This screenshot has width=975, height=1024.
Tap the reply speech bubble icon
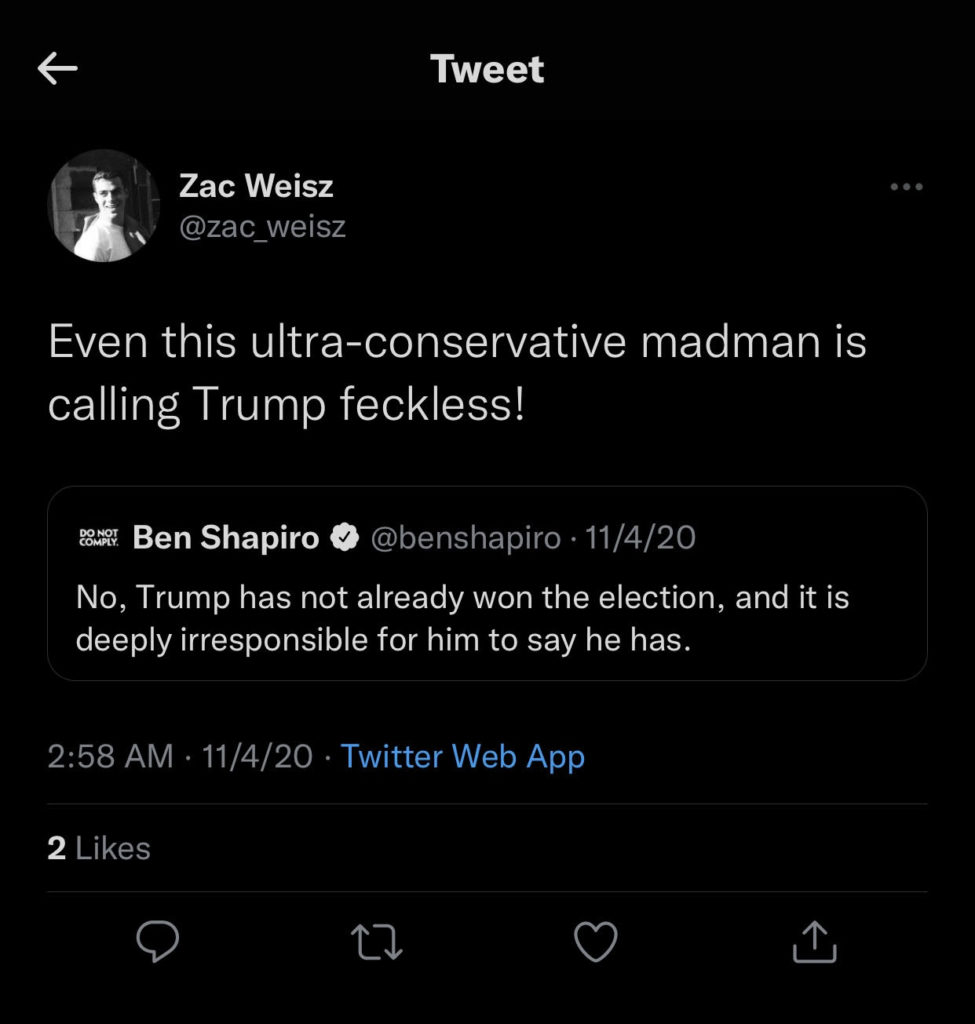point(157,941)
